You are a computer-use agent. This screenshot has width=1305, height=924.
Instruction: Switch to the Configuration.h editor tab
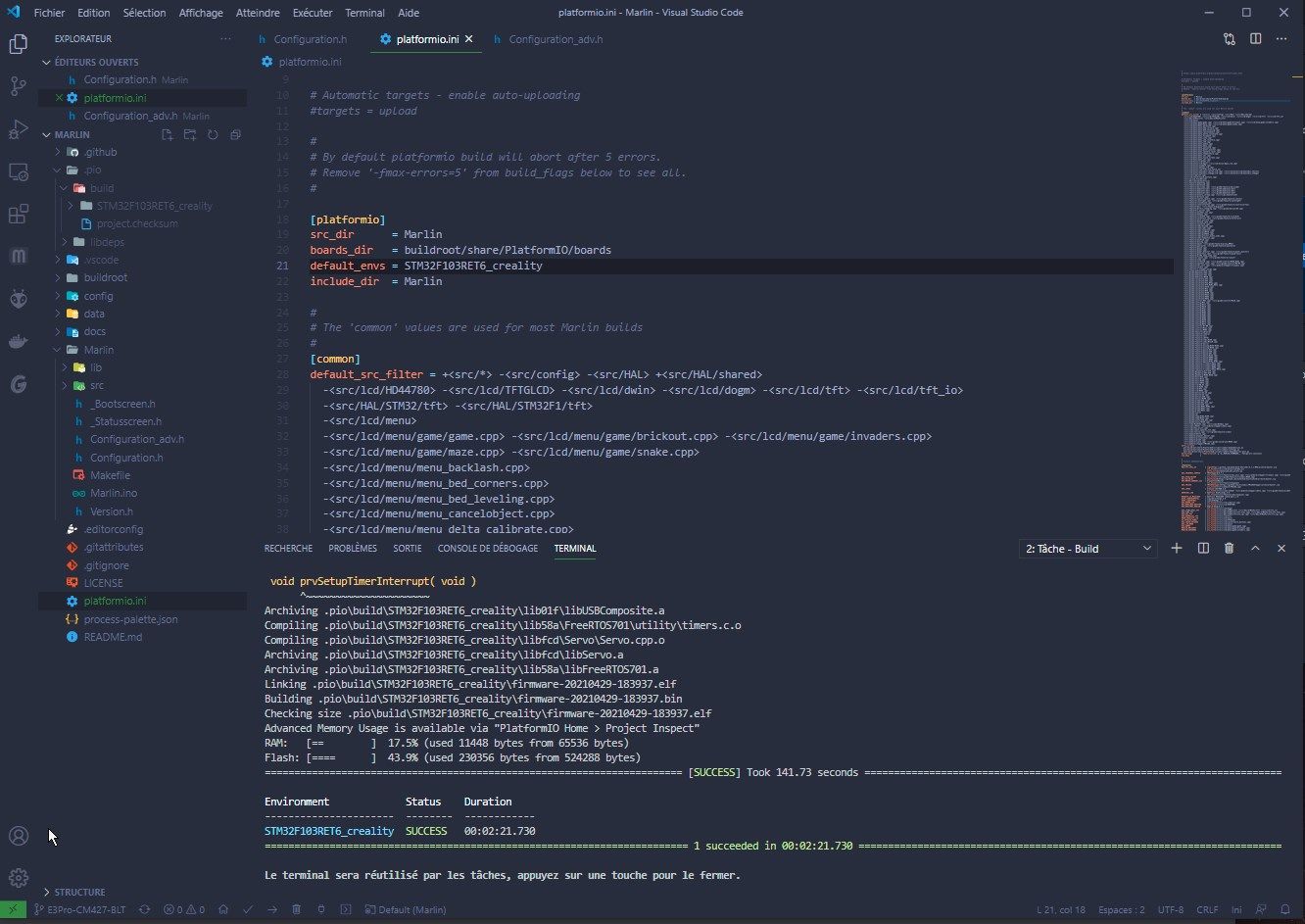[311, 39]
